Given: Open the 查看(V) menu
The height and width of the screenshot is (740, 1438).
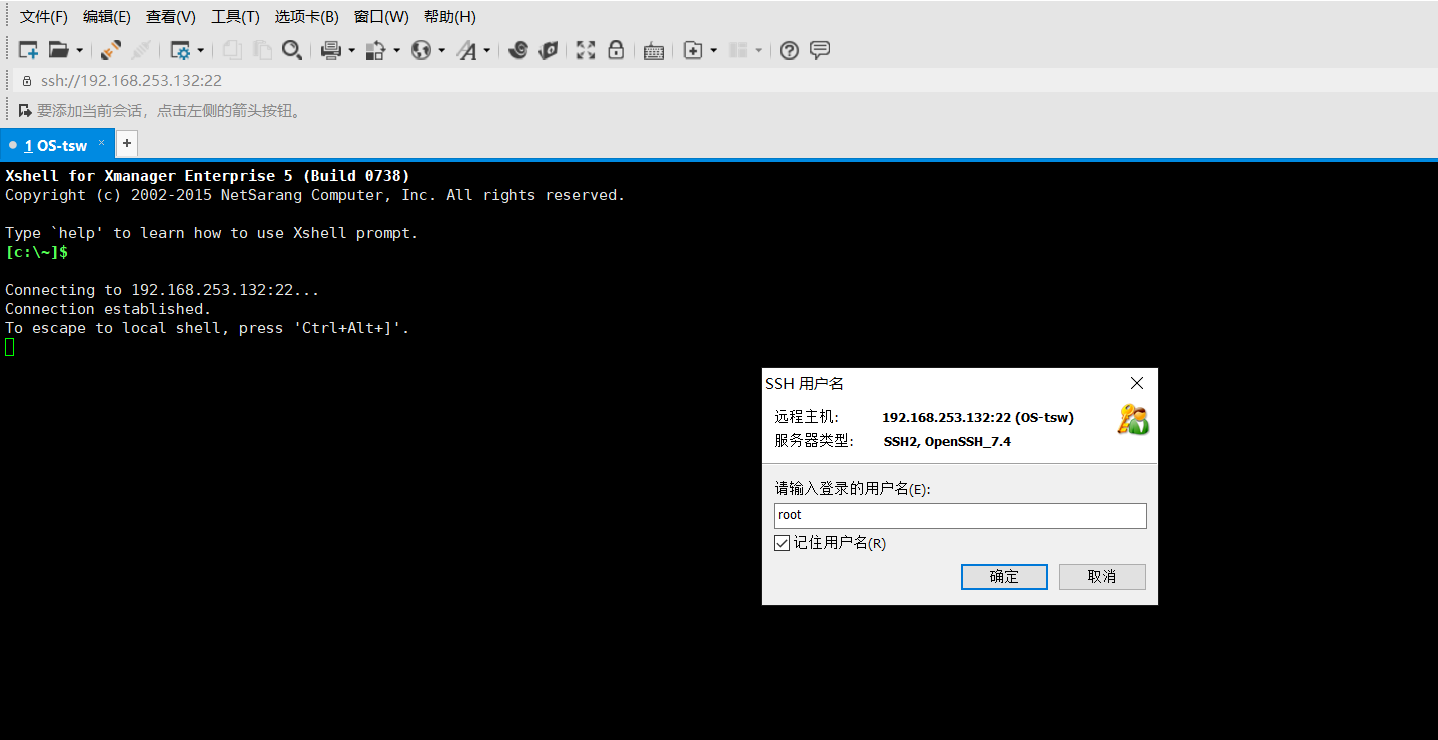Looking at the screenshot, I should click(x=171, y=17).
